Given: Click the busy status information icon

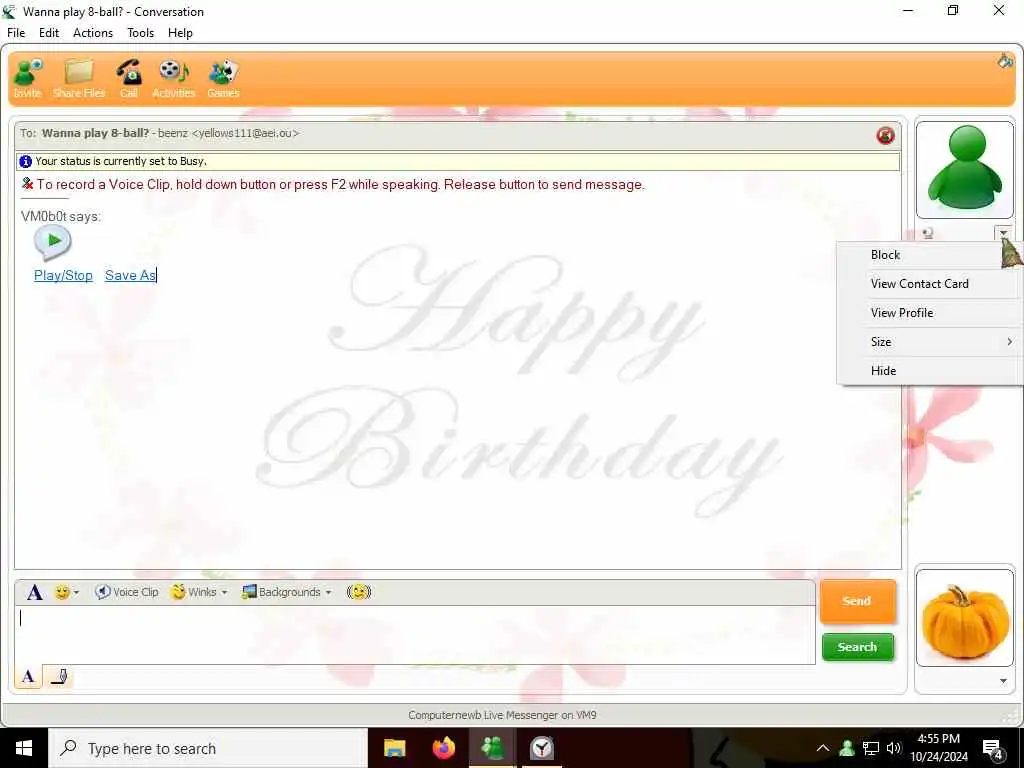Looking at the screenshot, I should pos(25,161).
